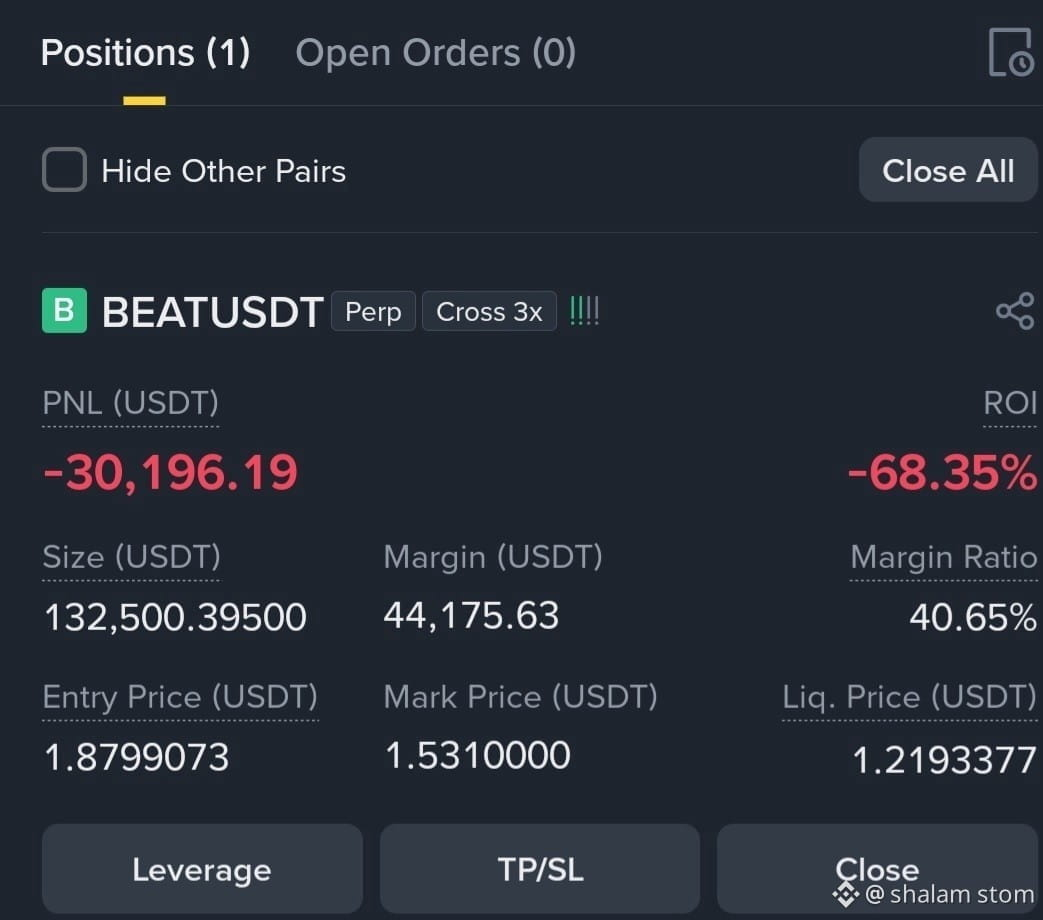Tap the Close All button
Image resolution: width=1043 pixels, height=920 pixels.
pos(948,170)
